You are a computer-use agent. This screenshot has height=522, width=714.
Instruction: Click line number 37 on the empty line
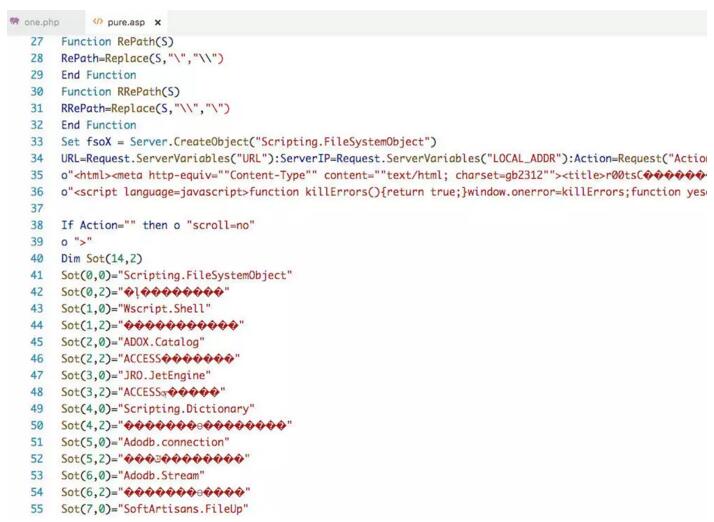pyautogui.click(x=37, y=209)
